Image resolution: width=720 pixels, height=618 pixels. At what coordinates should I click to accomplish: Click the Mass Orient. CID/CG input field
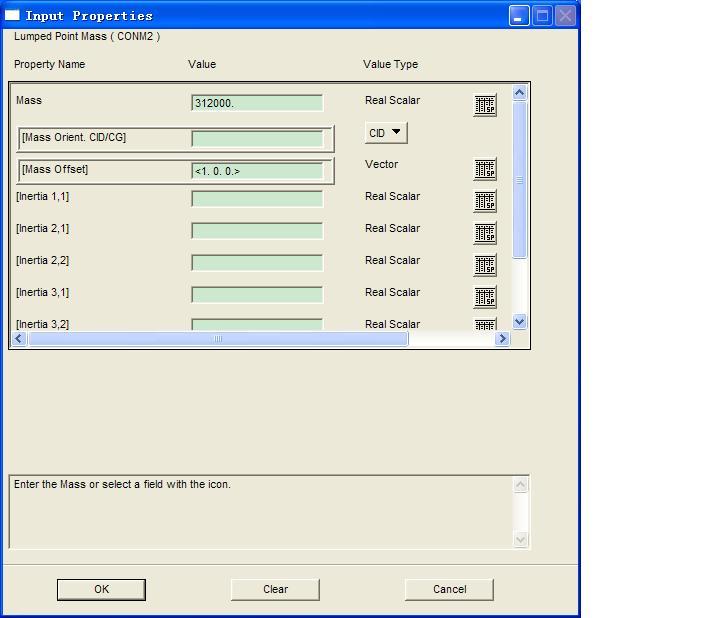point(257,139)
